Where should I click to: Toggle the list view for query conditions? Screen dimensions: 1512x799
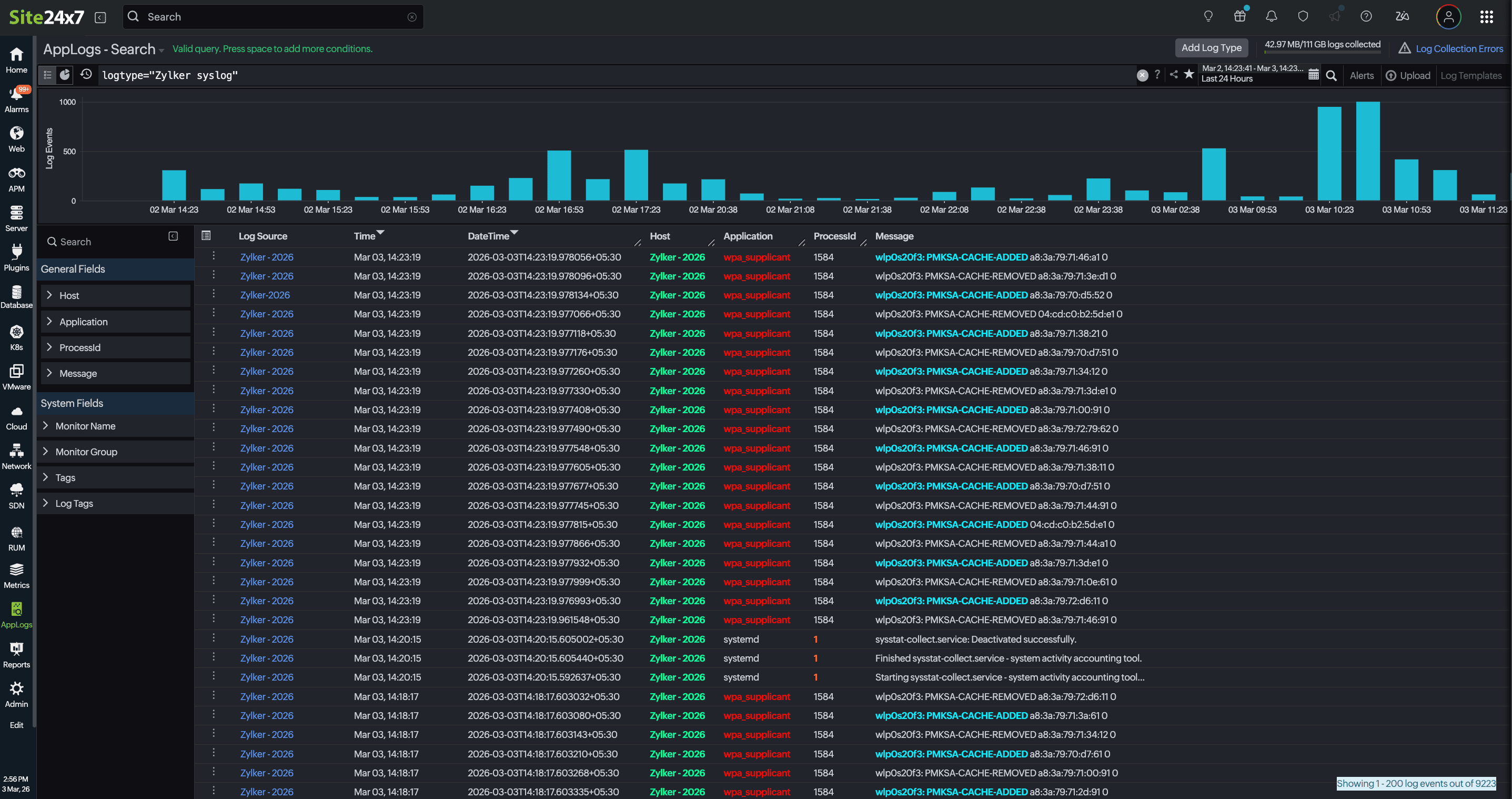pos(47,75)
